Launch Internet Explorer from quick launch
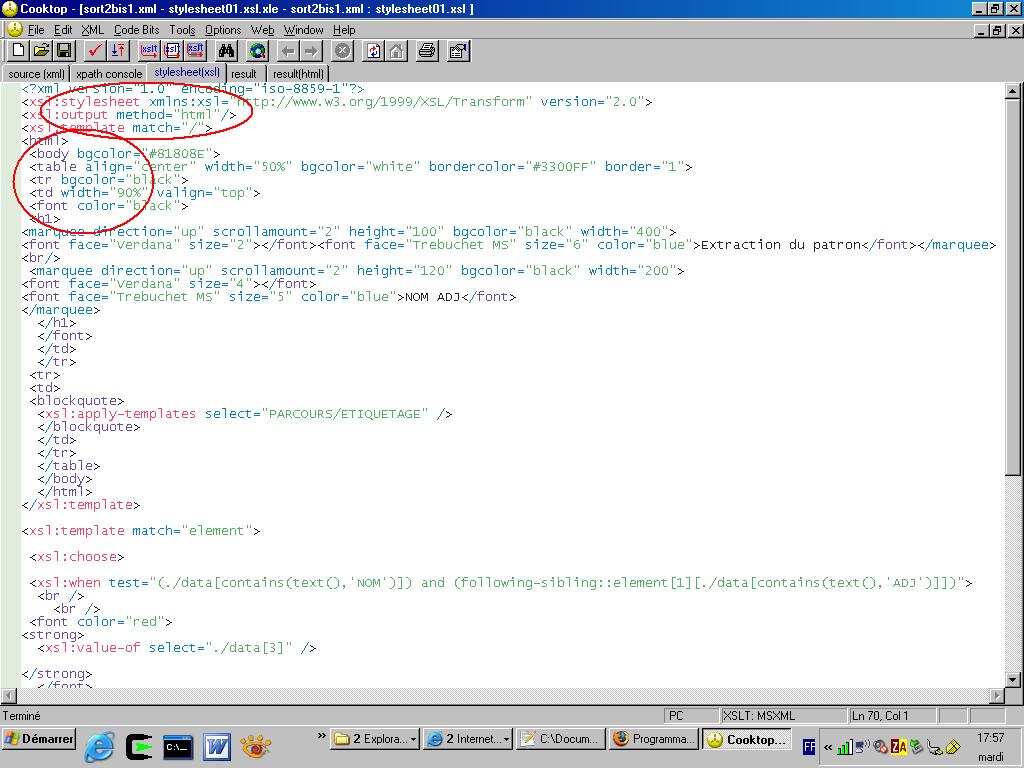This screenshot has height=768, width=1024. pos(100,746)
